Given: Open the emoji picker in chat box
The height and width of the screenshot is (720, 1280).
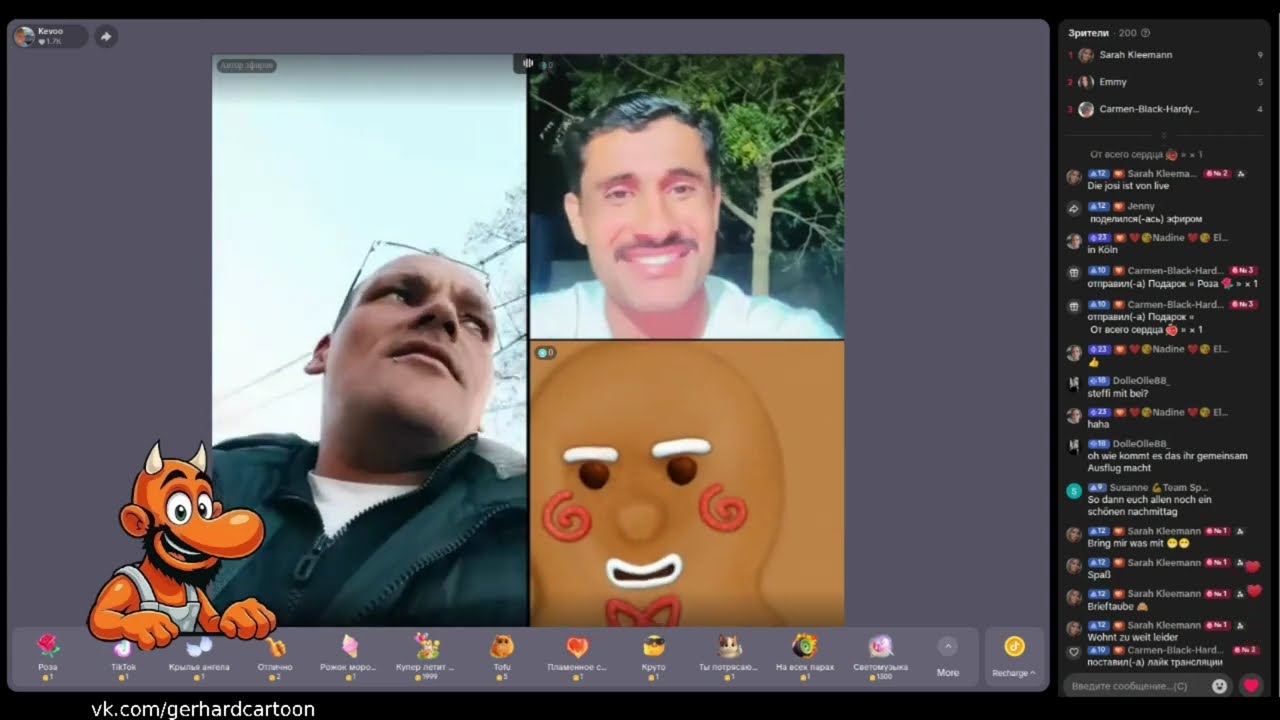Looking at the screenshot, I should (1219, 686).
